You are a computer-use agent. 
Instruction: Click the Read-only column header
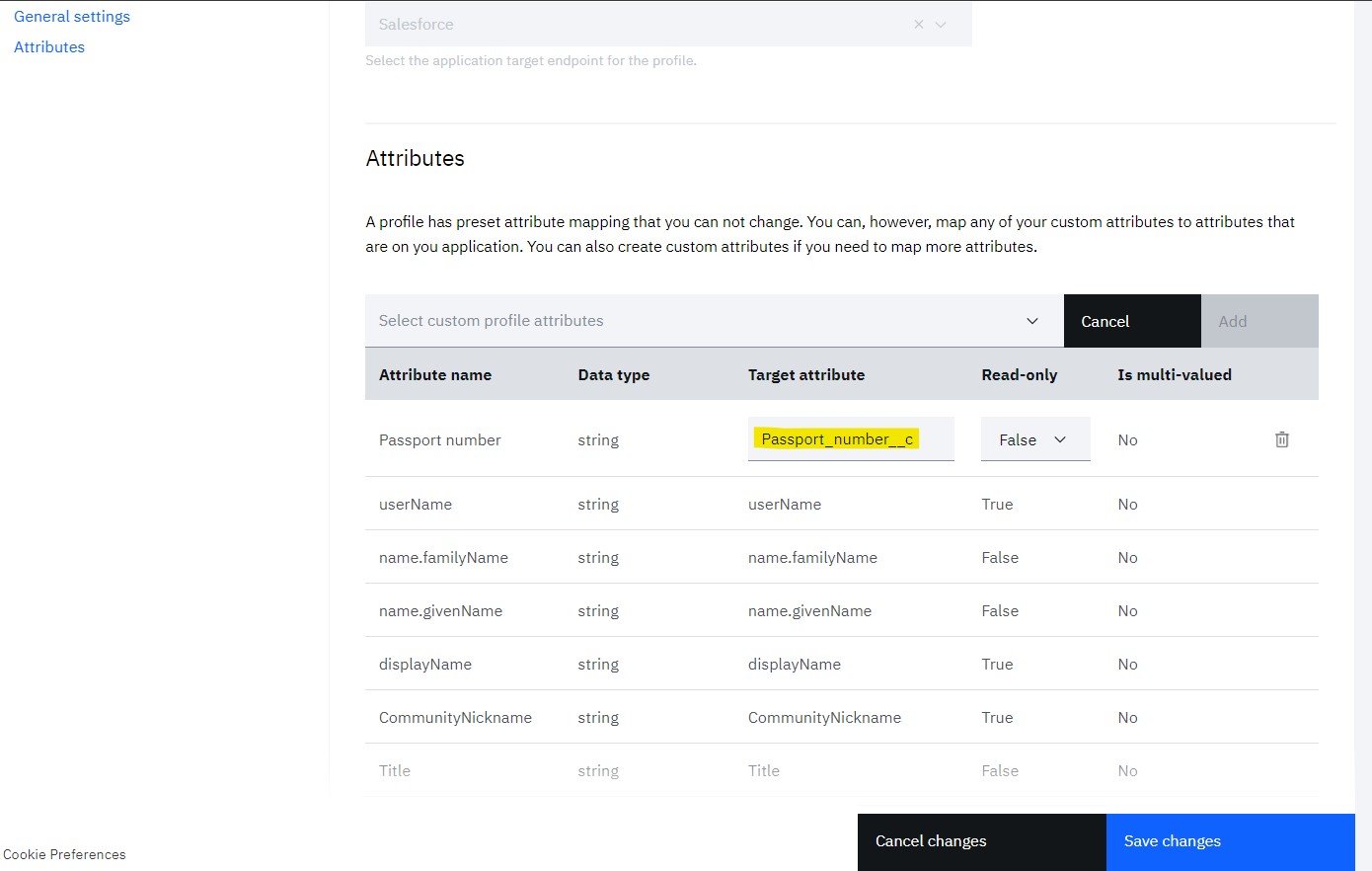pos(1020,375)
